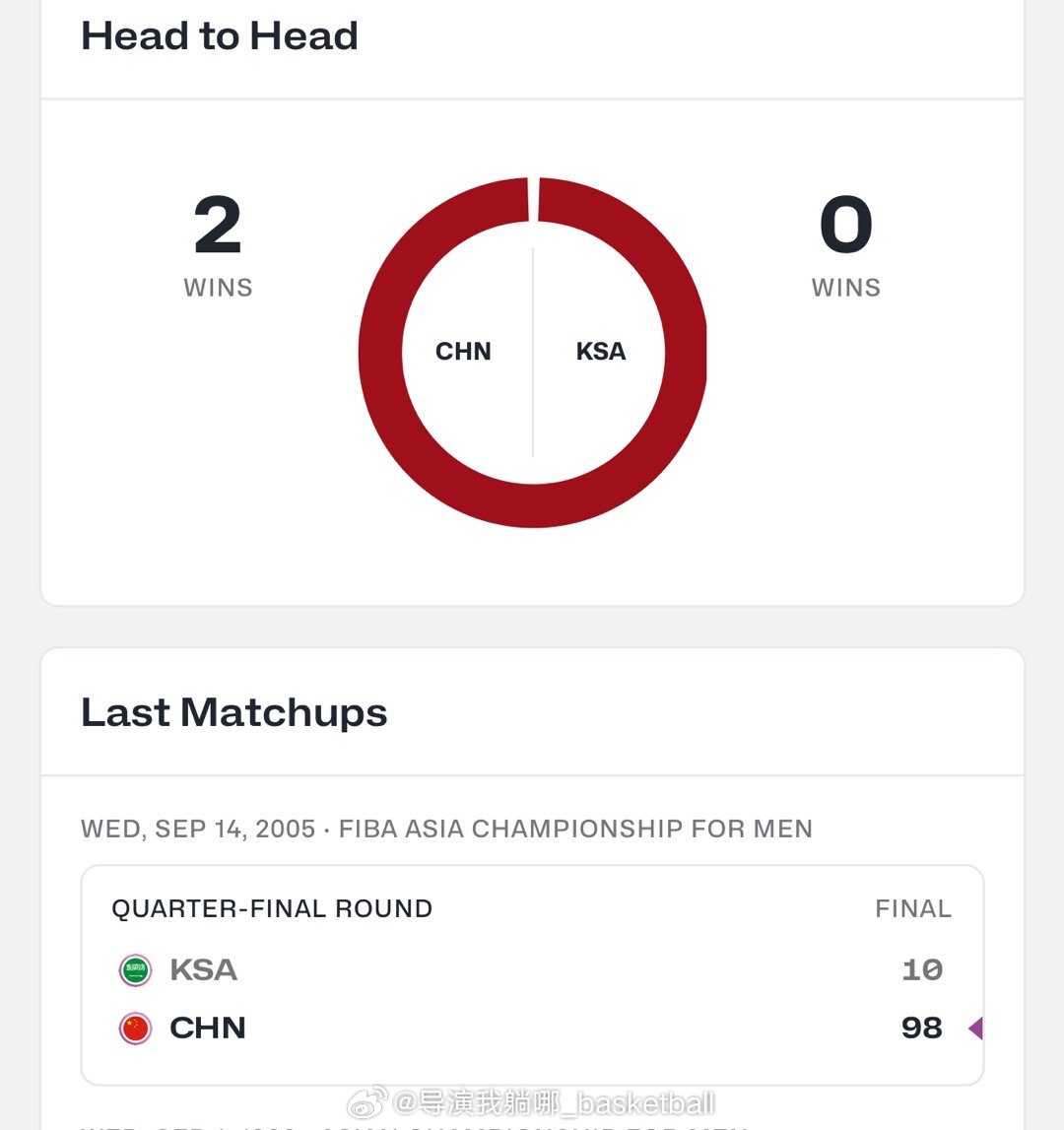Screen dimensions: 1064x1130
Task: Click the Weibo logo in the watermark
Action: 367,1102
